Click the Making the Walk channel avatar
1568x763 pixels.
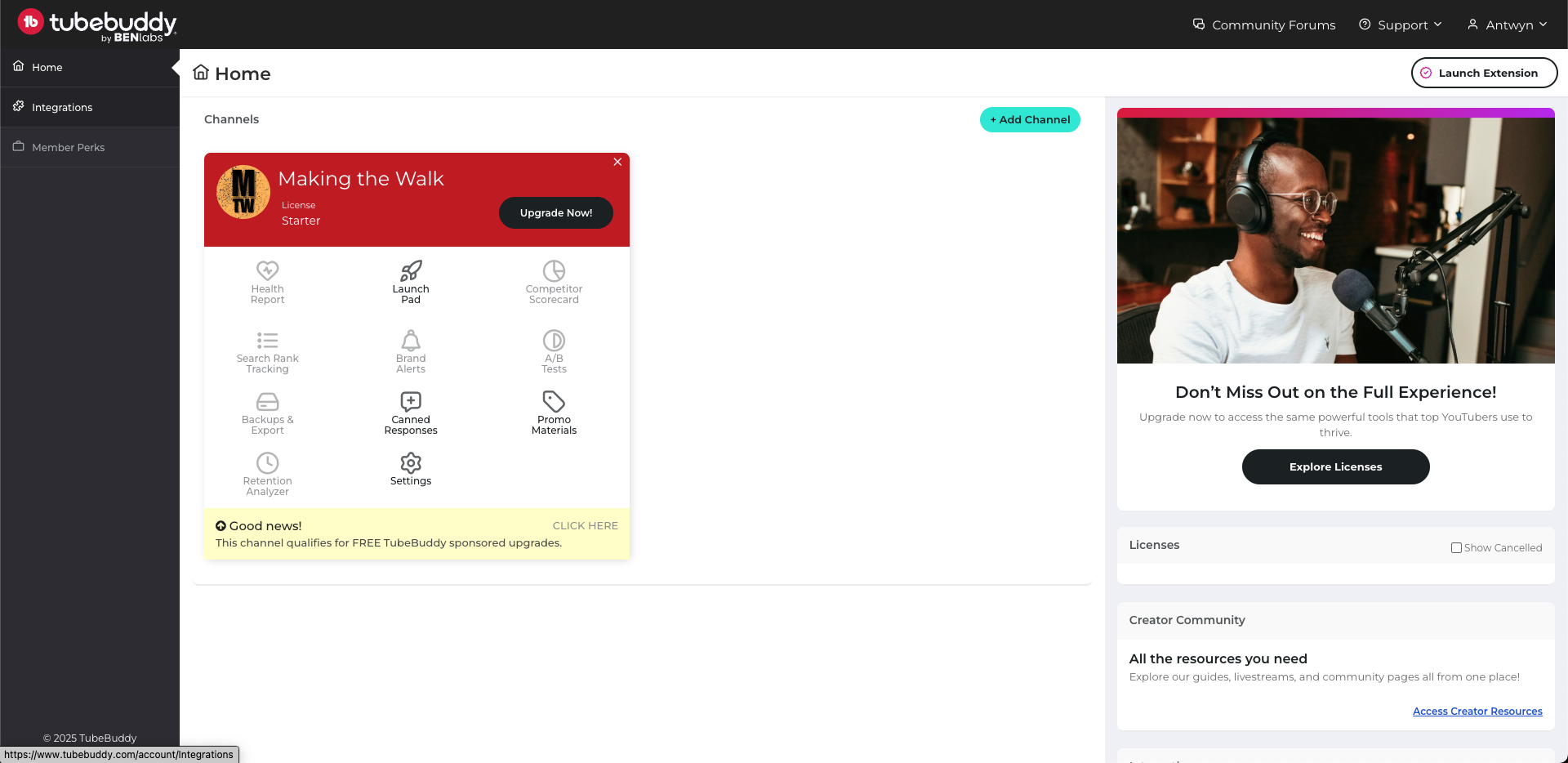coord(243,193)
